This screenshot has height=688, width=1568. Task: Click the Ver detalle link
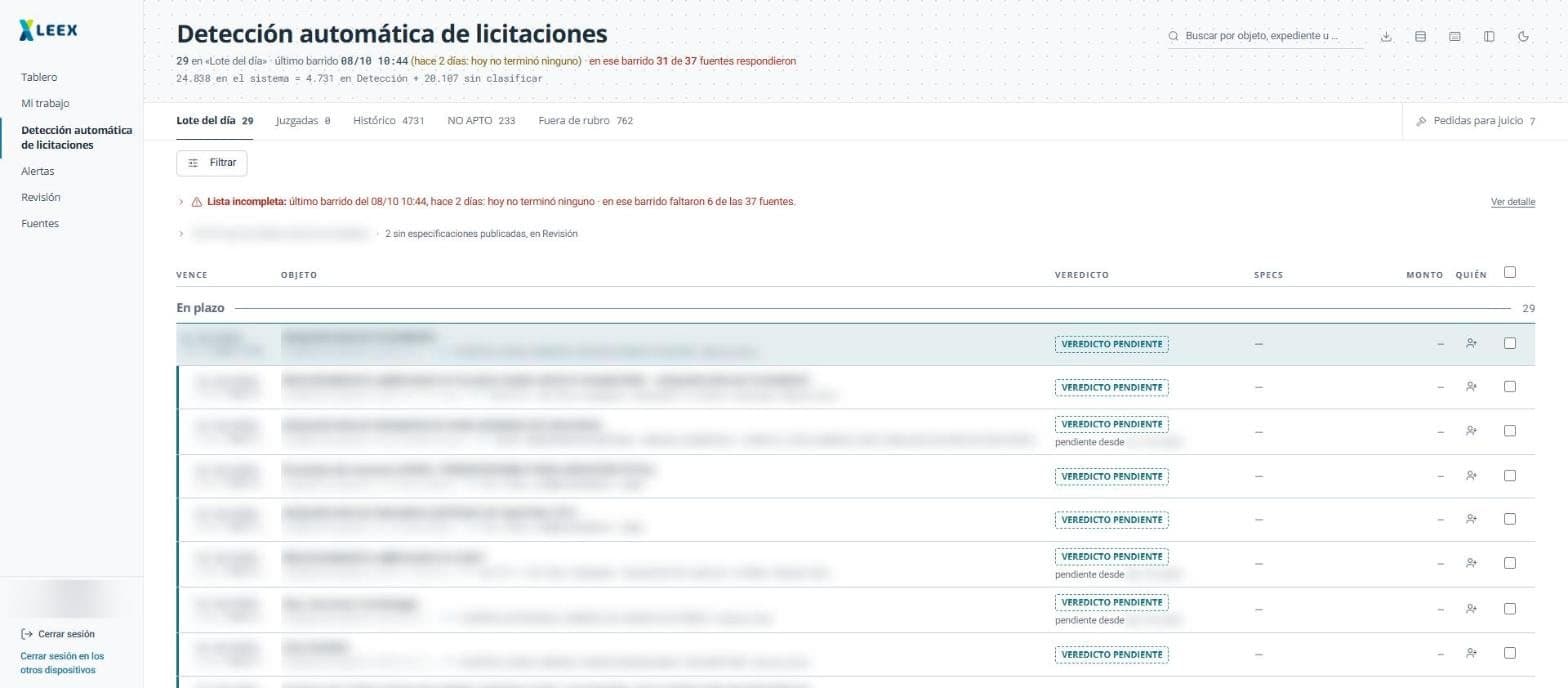1513,202
